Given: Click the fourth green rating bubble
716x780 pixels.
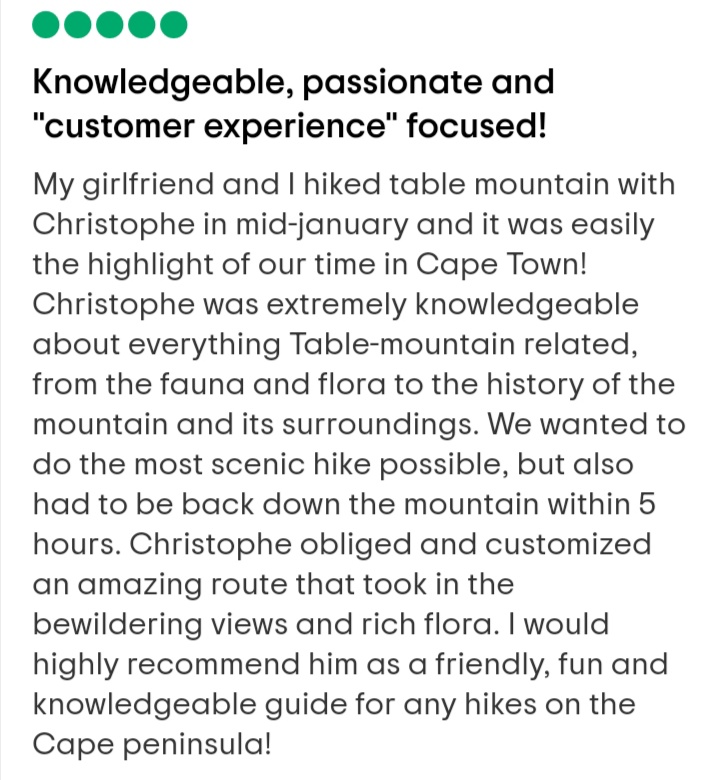Looking at the screenshot, I should click(141, 24).
